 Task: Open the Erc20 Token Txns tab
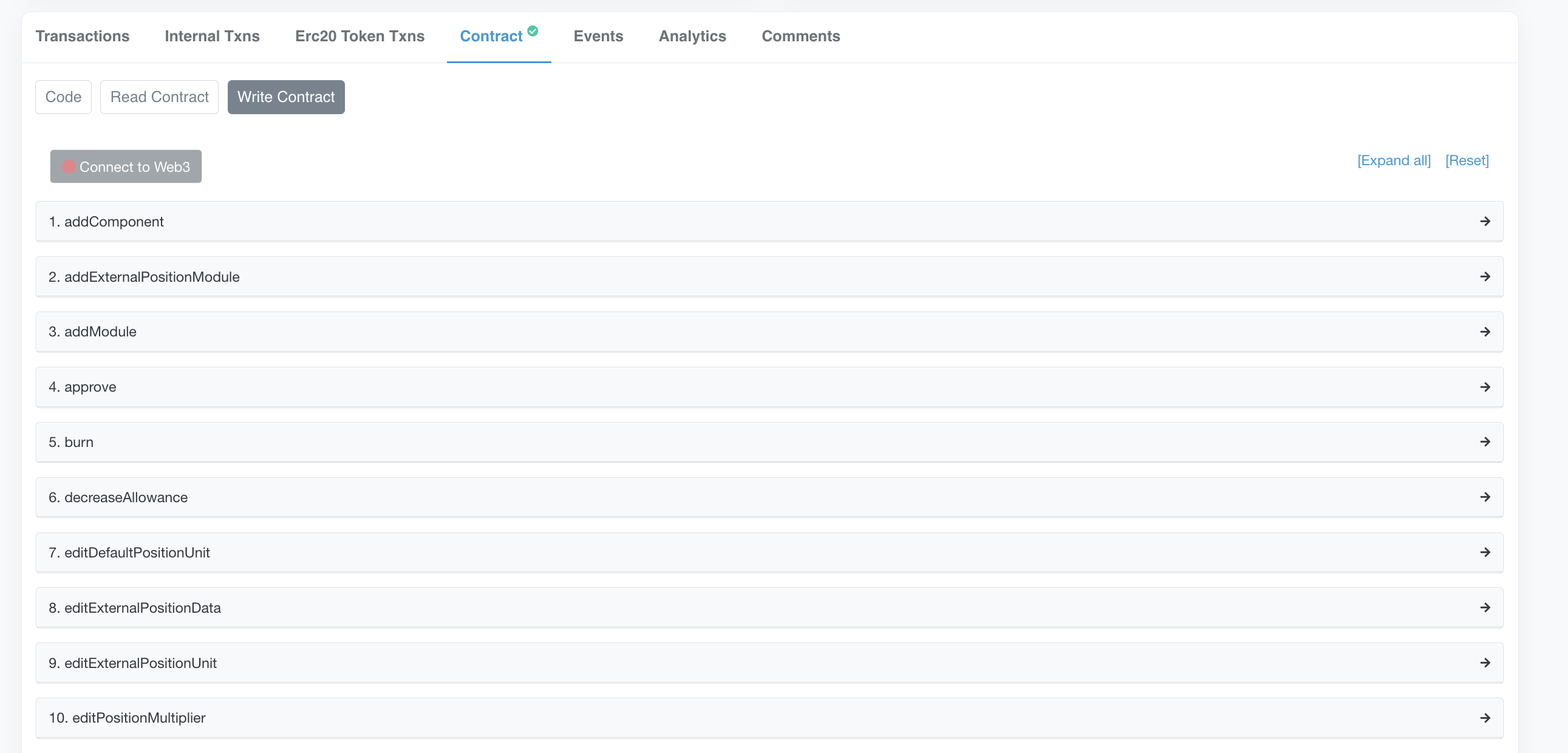pos(360,36)
